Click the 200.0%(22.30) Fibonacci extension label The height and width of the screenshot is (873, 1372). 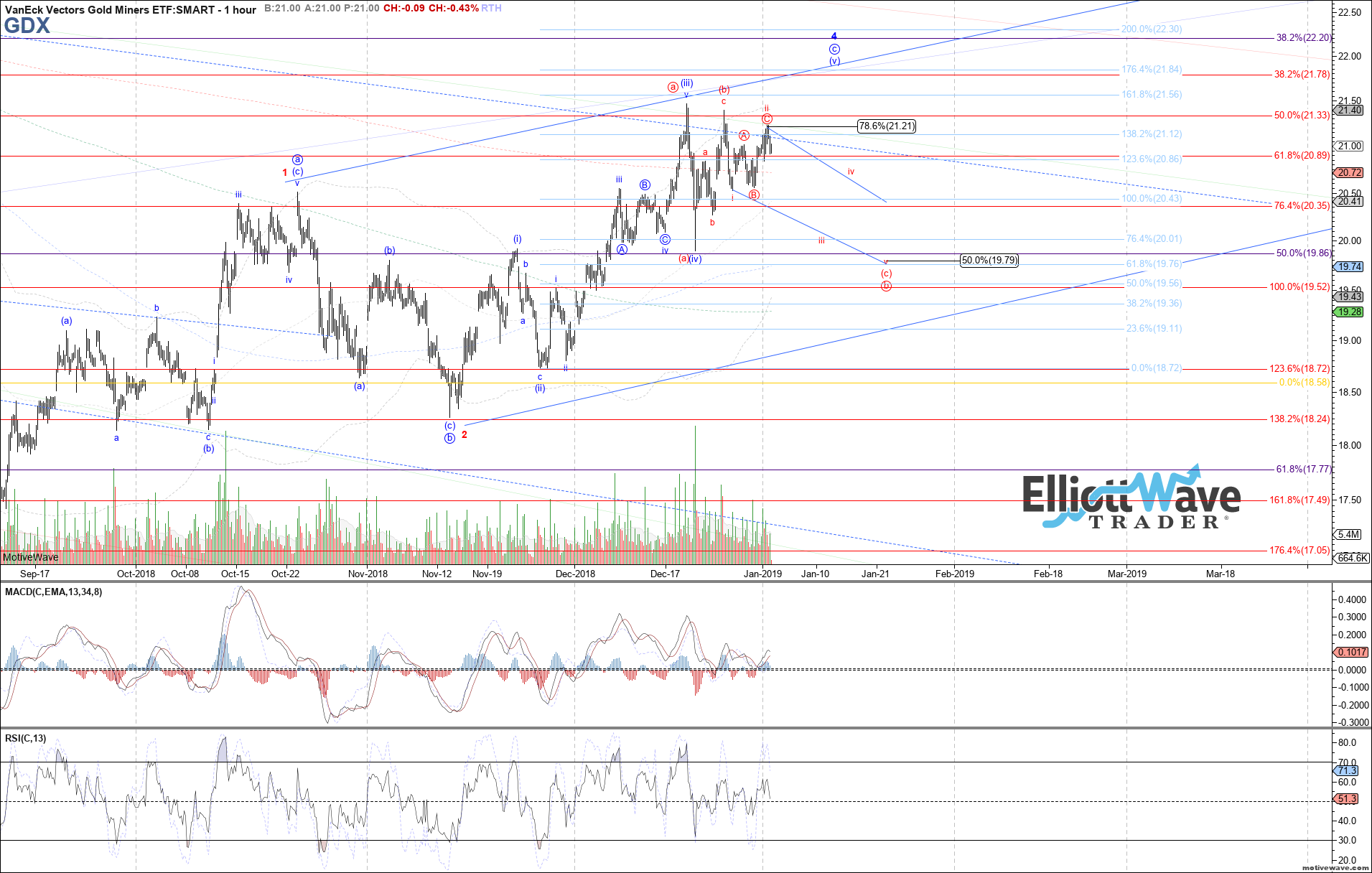[1151, 29]
